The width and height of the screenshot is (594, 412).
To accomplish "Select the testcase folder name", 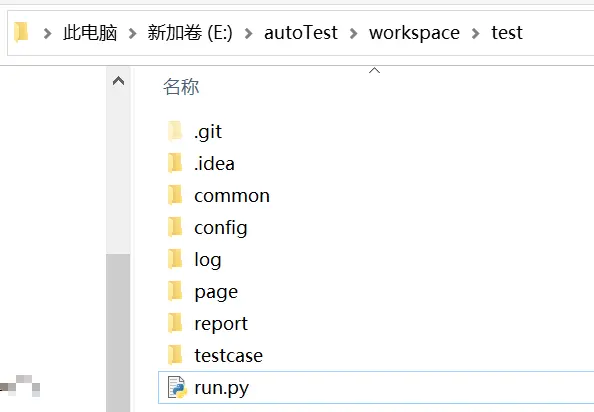I will pyautogui.click(x=228, y=356).
